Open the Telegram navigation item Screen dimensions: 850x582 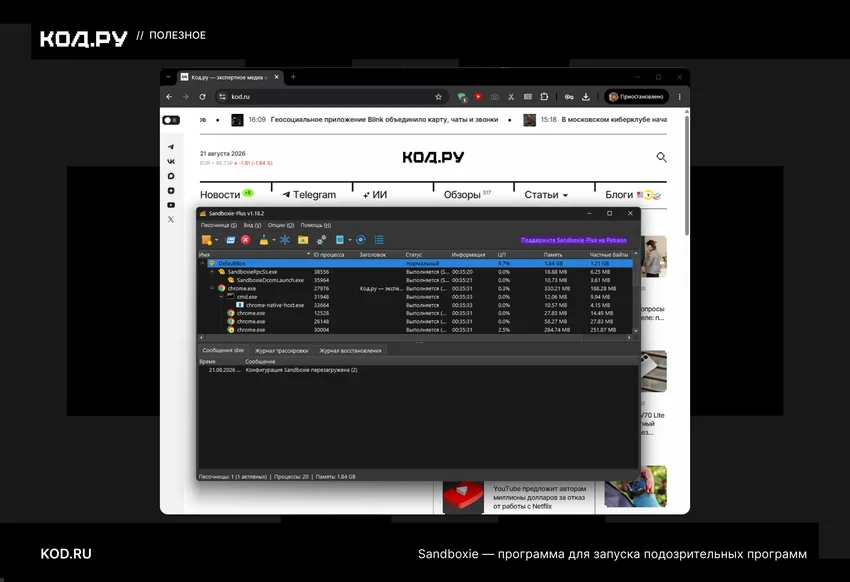tap(309, 195)
